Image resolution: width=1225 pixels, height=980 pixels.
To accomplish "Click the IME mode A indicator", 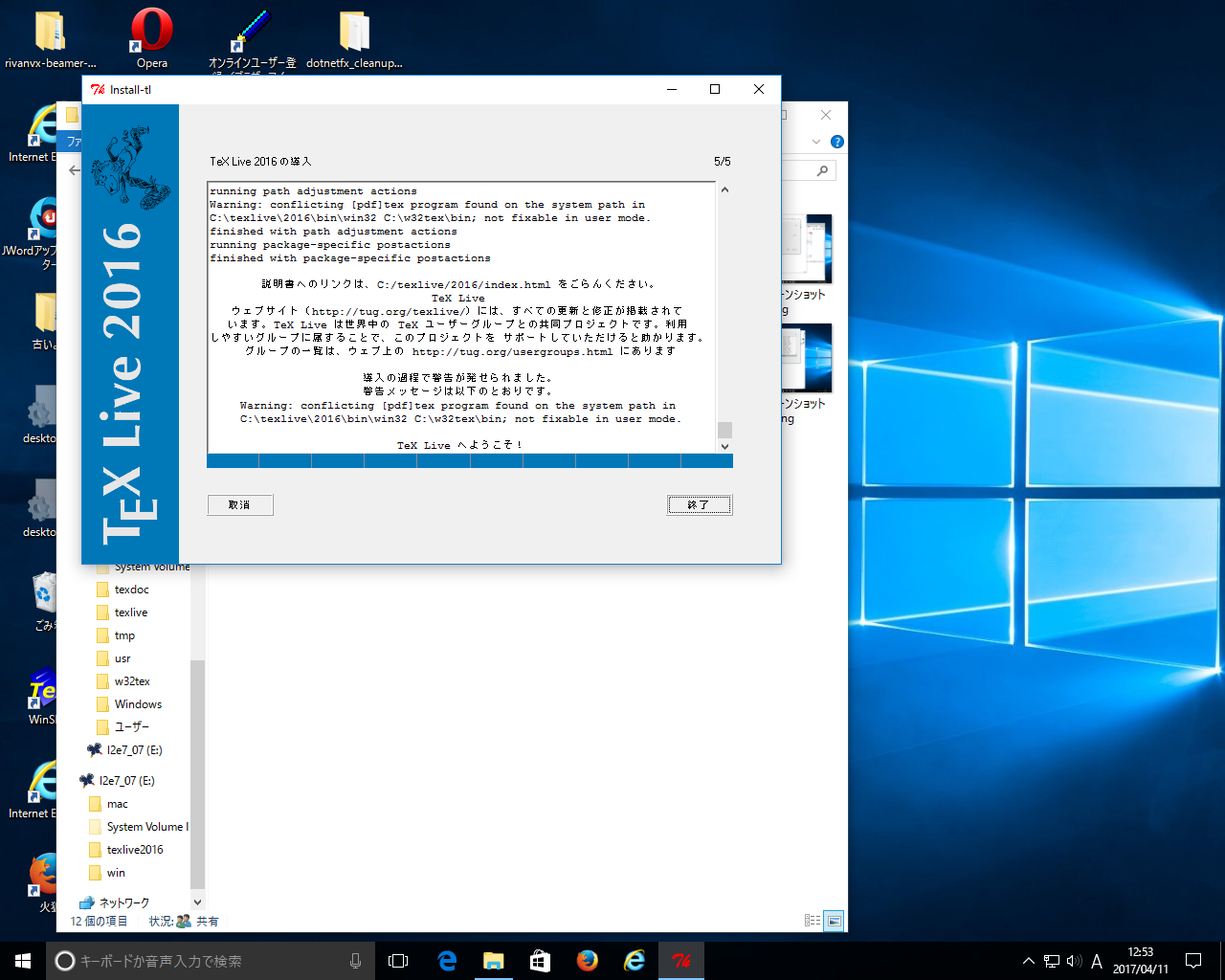I will pyautogui.click(x=1097, y=961).
